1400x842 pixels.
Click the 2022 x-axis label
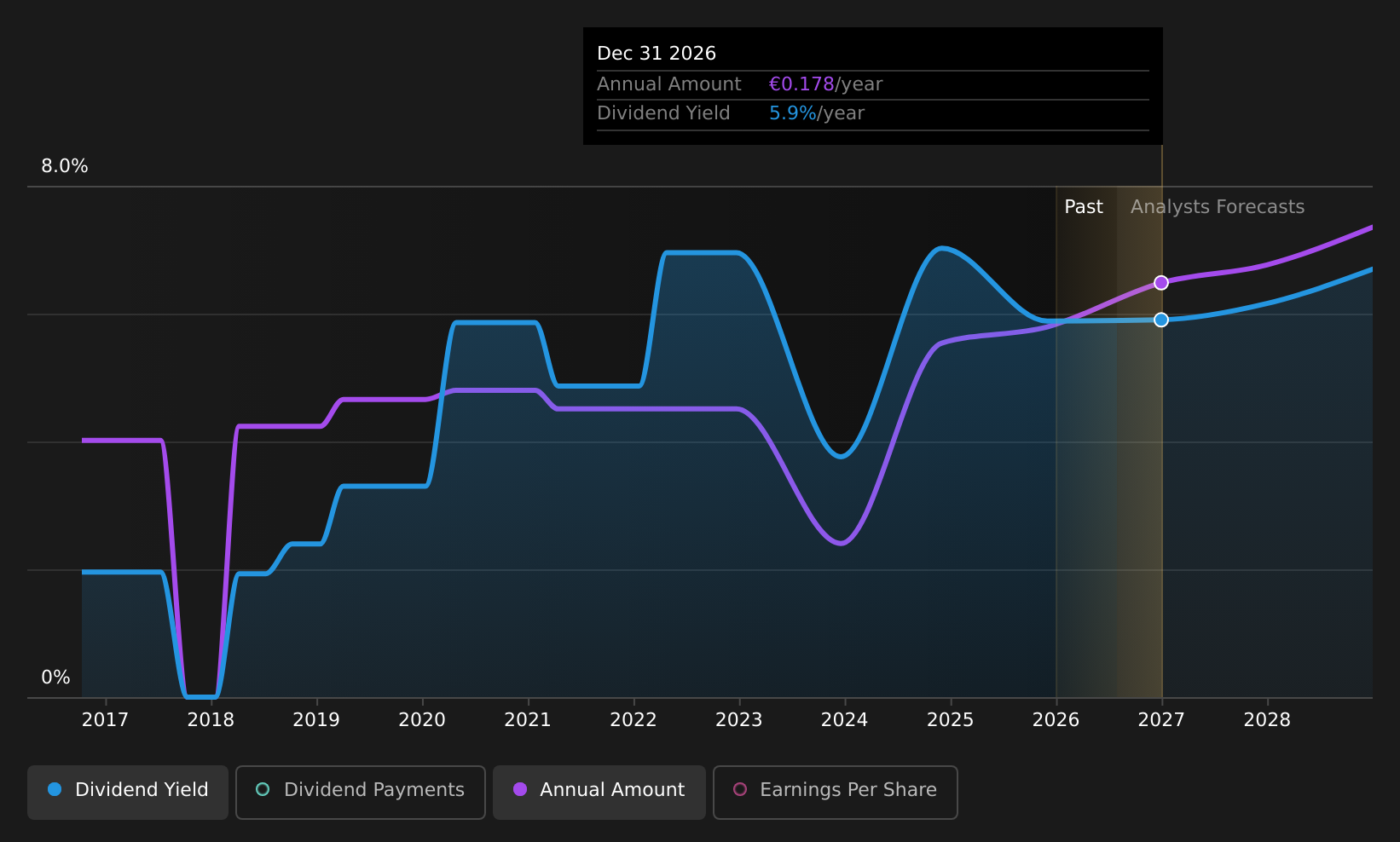[x=633, y=720]
